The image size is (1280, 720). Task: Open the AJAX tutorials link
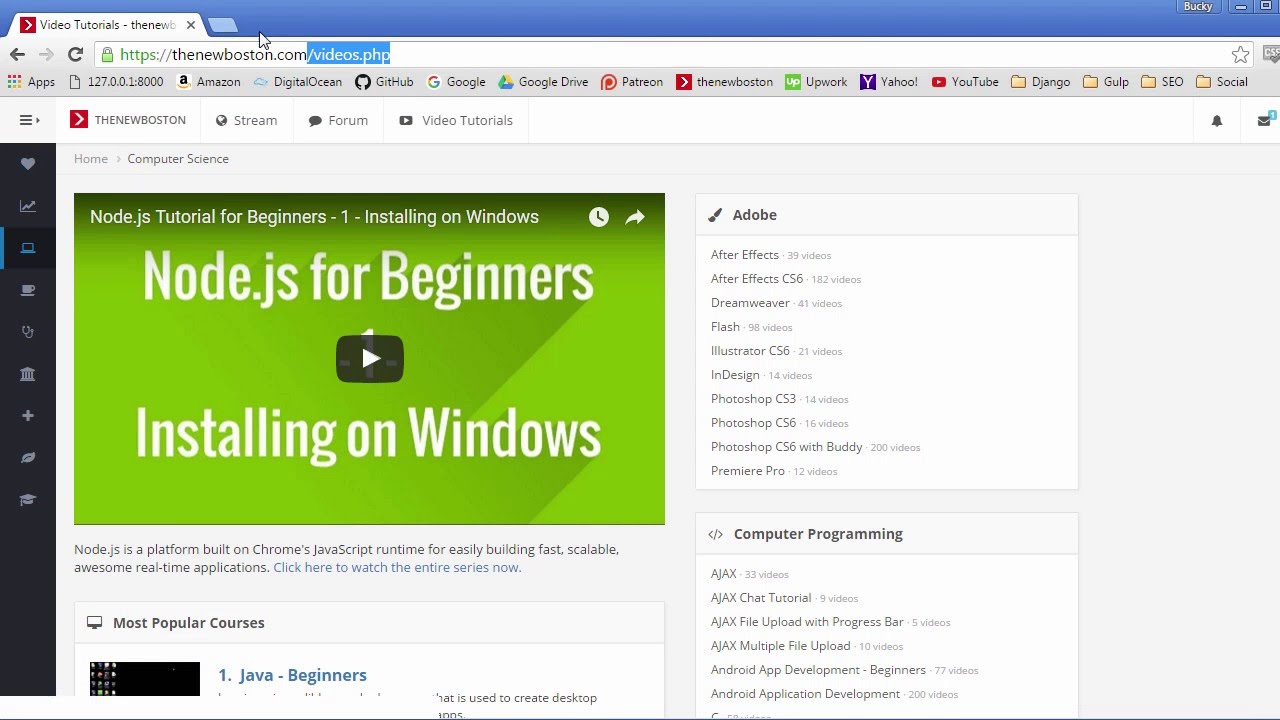click(723, 574)
